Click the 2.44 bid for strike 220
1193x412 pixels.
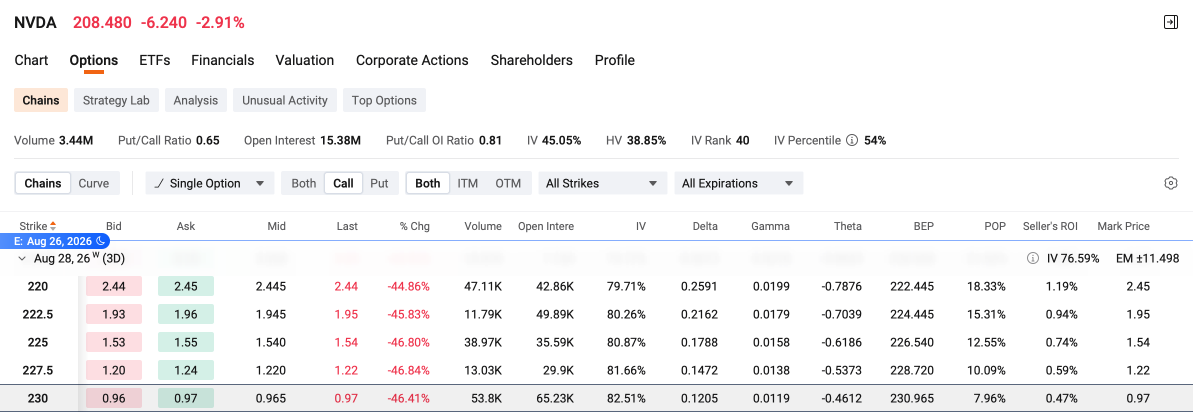click(x=114, y=287)
